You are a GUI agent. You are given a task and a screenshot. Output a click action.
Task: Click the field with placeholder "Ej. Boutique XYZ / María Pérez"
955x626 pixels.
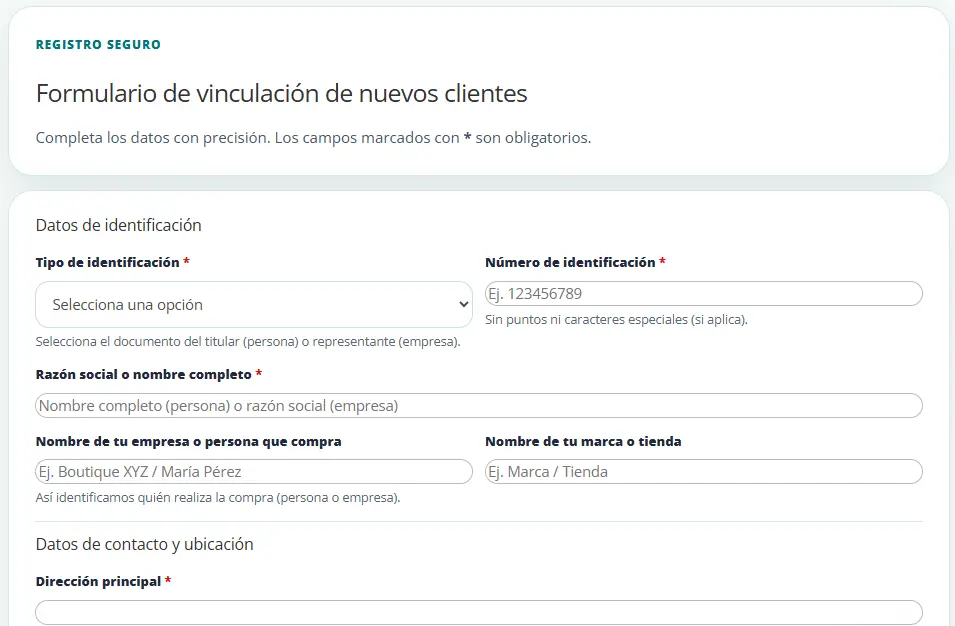pos(253,471)
